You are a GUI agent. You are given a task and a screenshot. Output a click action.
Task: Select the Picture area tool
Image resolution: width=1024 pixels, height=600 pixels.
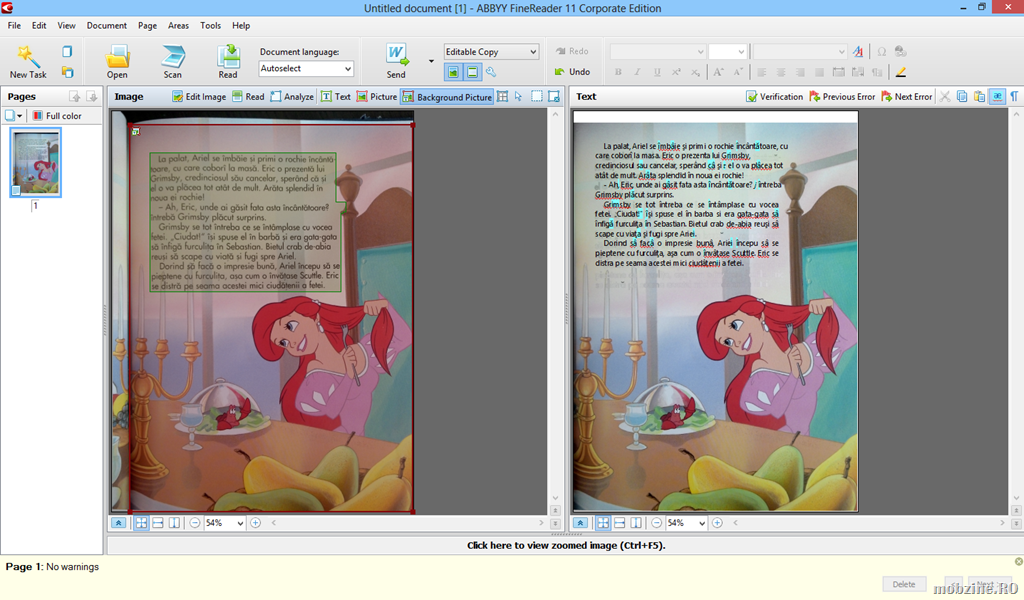click(376, 97)
